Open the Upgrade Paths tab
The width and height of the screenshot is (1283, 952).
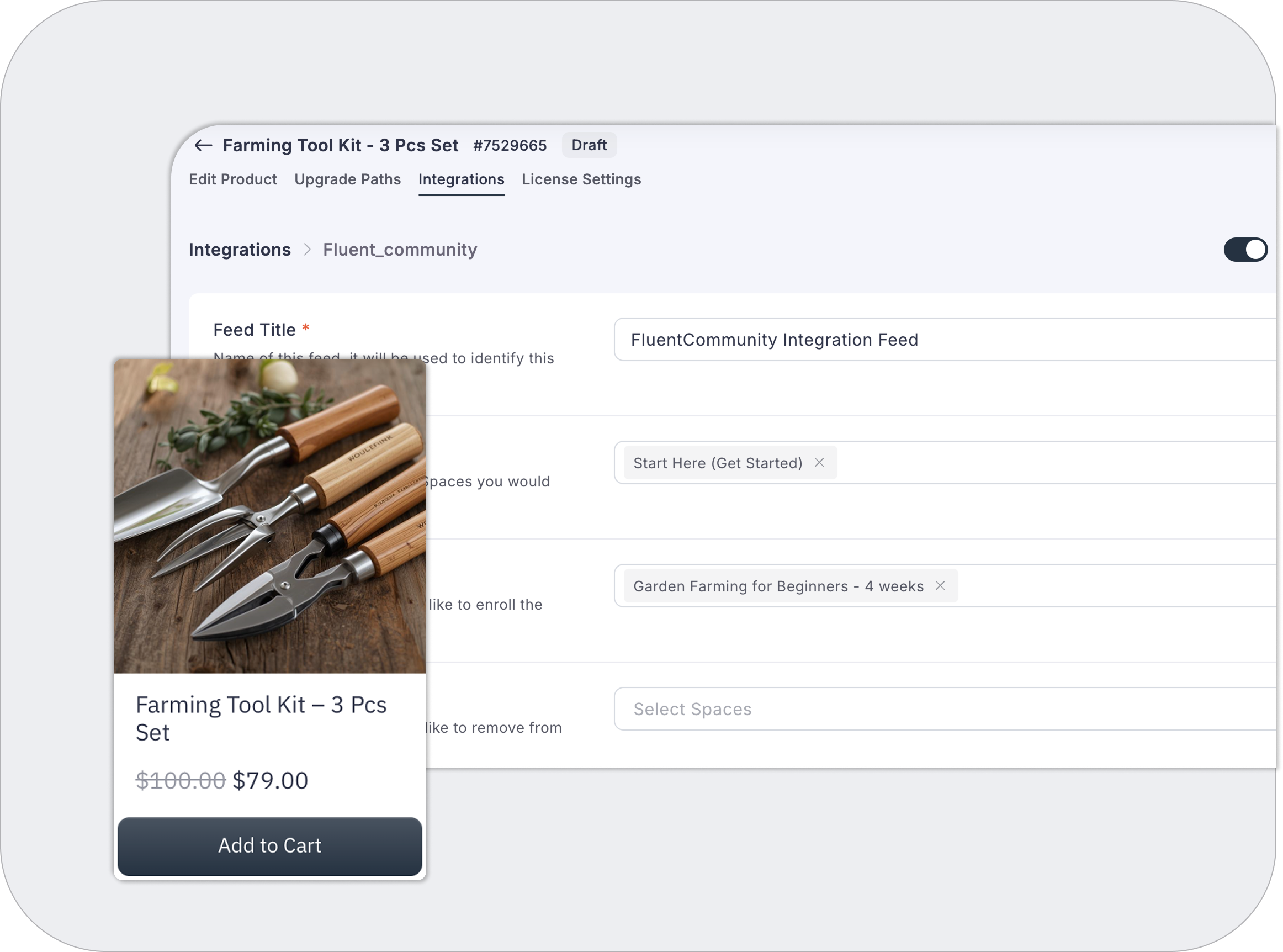[347, 179]
